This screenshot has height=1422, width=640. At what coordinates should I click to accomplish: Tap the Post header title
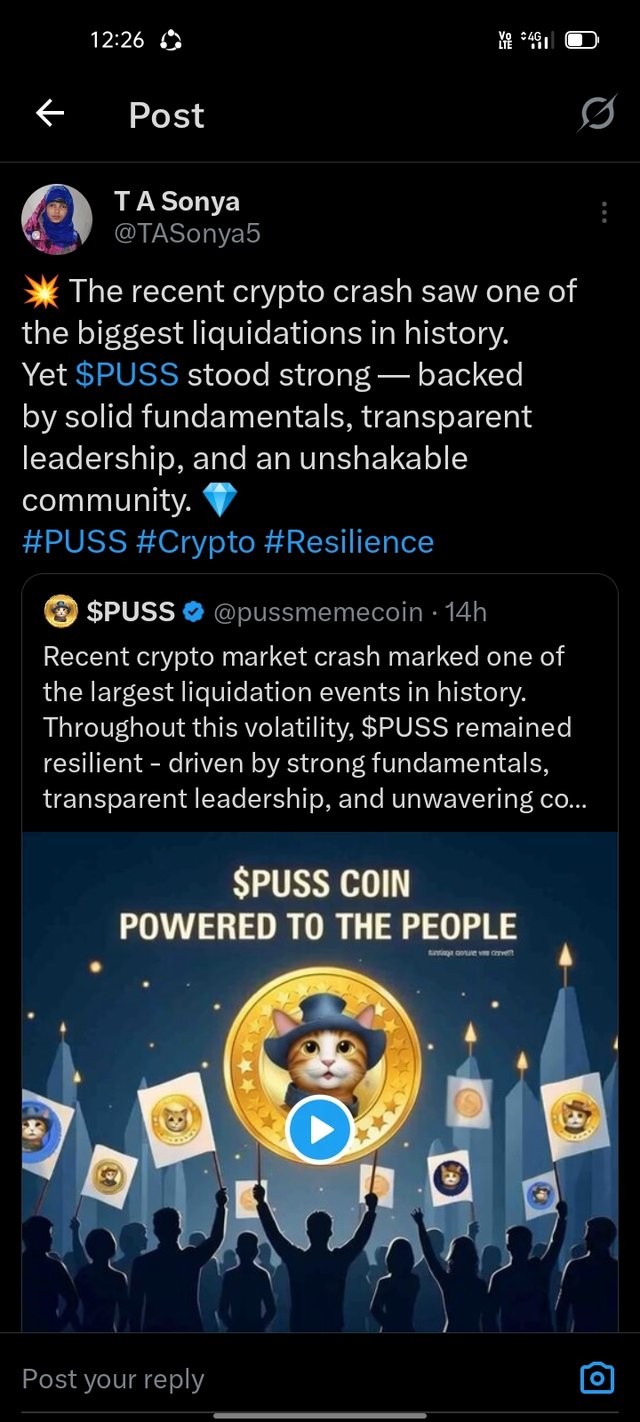[x=166, y=116]
